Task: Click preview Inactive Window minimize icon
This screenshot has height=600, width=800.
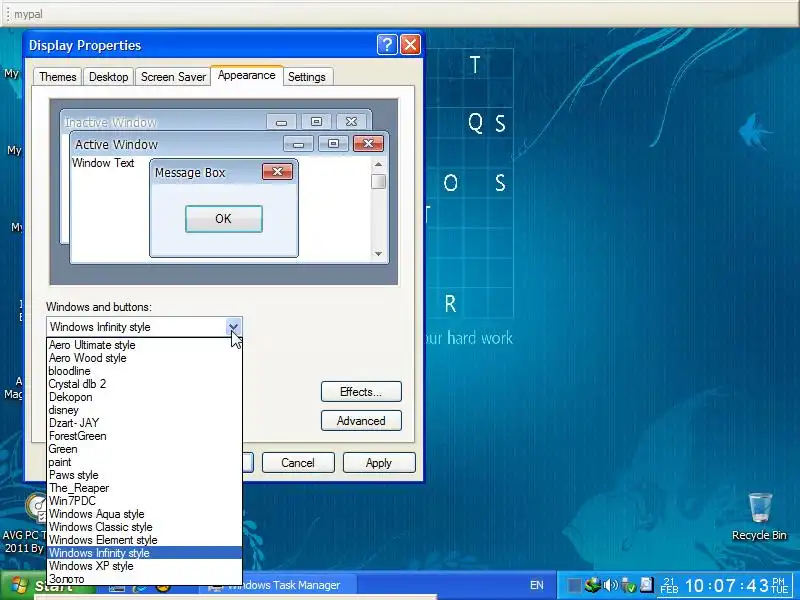Action: 281,122
